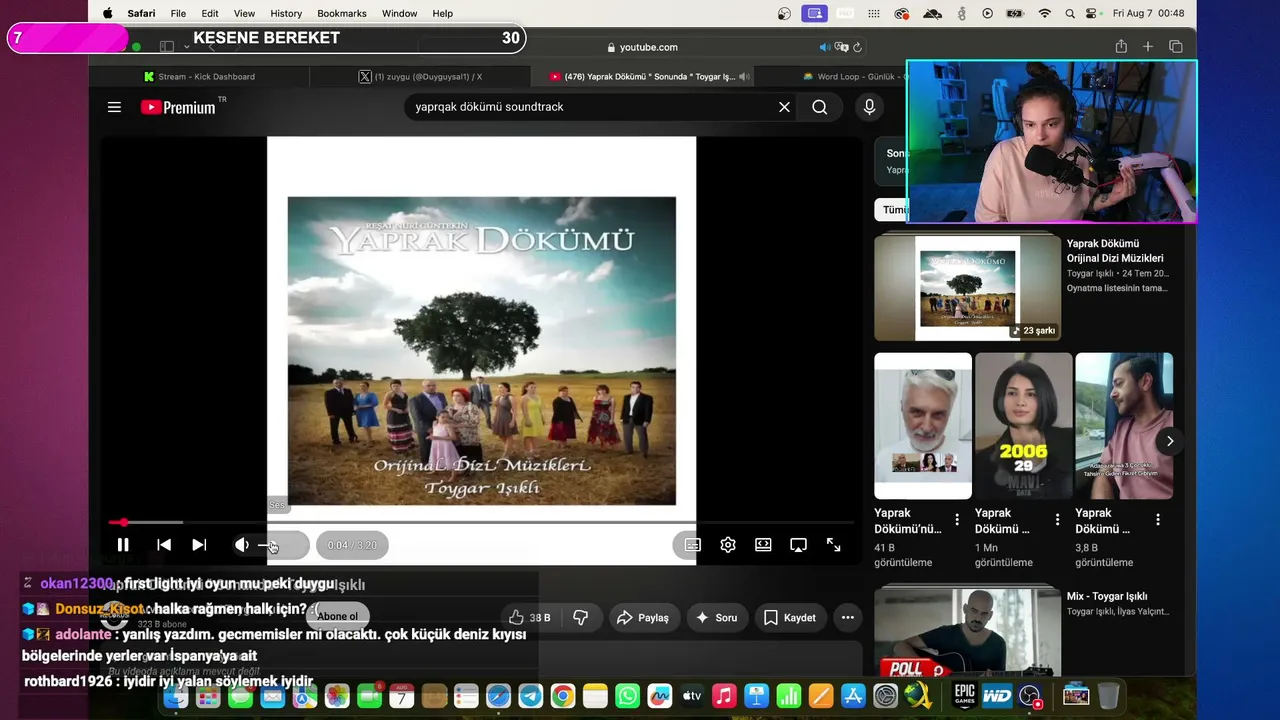Viewport: 1280px width, 720px height.
Task: Go to YouTube Premium home logo
Action: tap(179, 107)
